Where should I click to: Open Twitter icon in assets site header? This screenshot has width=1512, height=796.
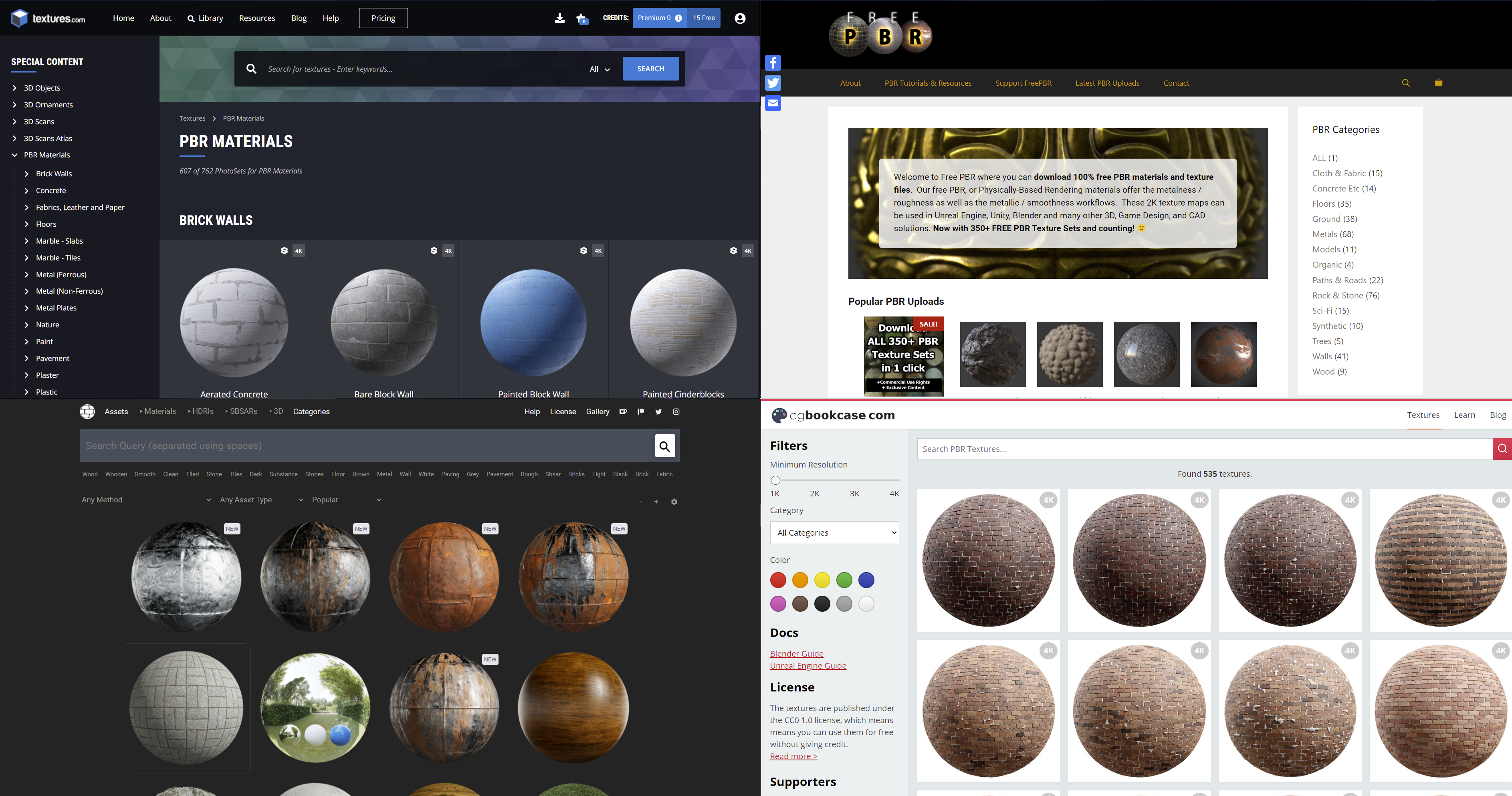pos(658,412)
